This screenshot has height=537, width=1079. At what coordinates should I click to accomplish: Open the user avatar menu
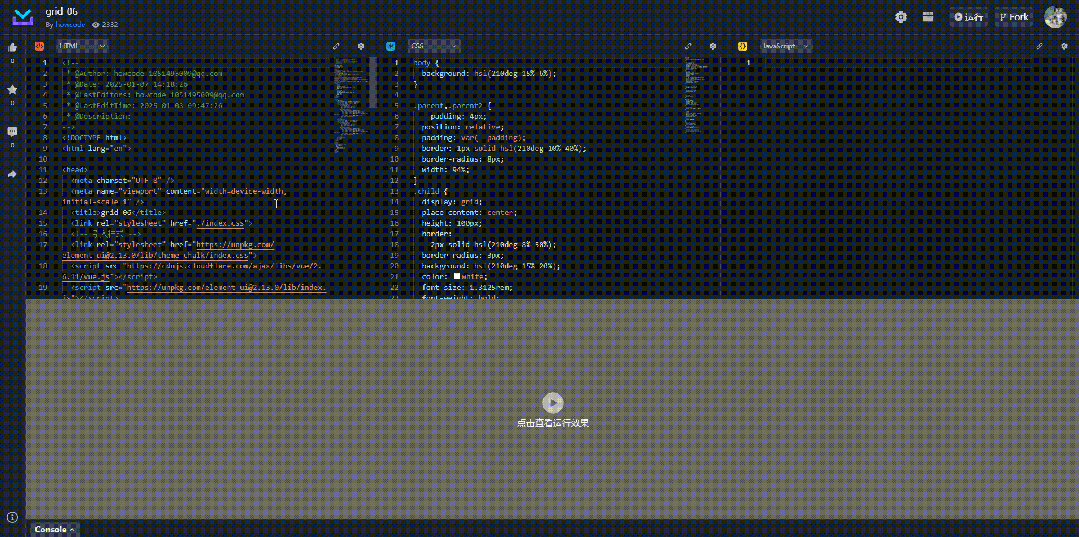point(1056,17)
